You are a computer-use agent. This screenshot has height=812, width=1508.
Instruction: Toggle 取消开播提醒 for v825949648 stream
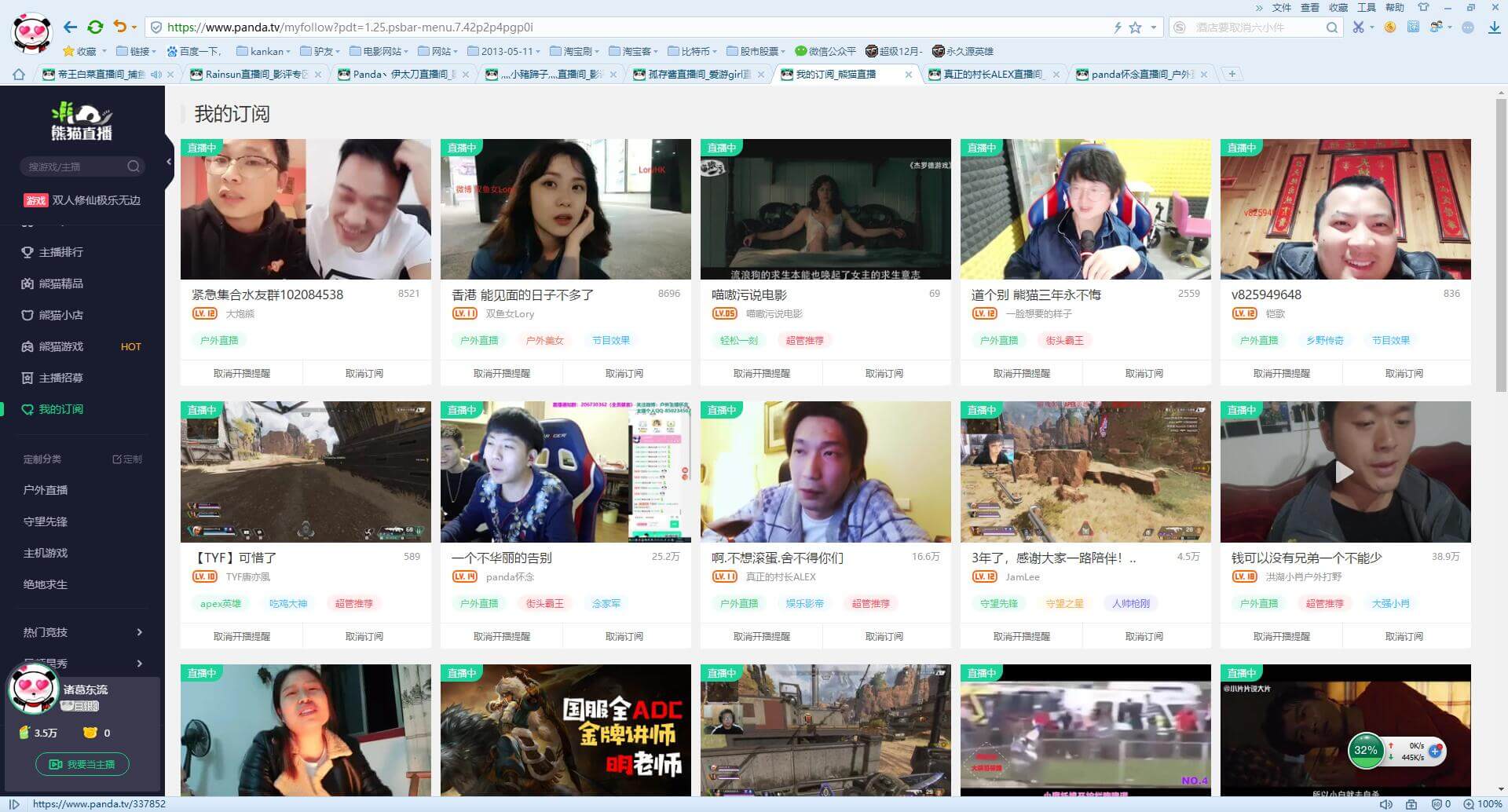coord(1281,374)
